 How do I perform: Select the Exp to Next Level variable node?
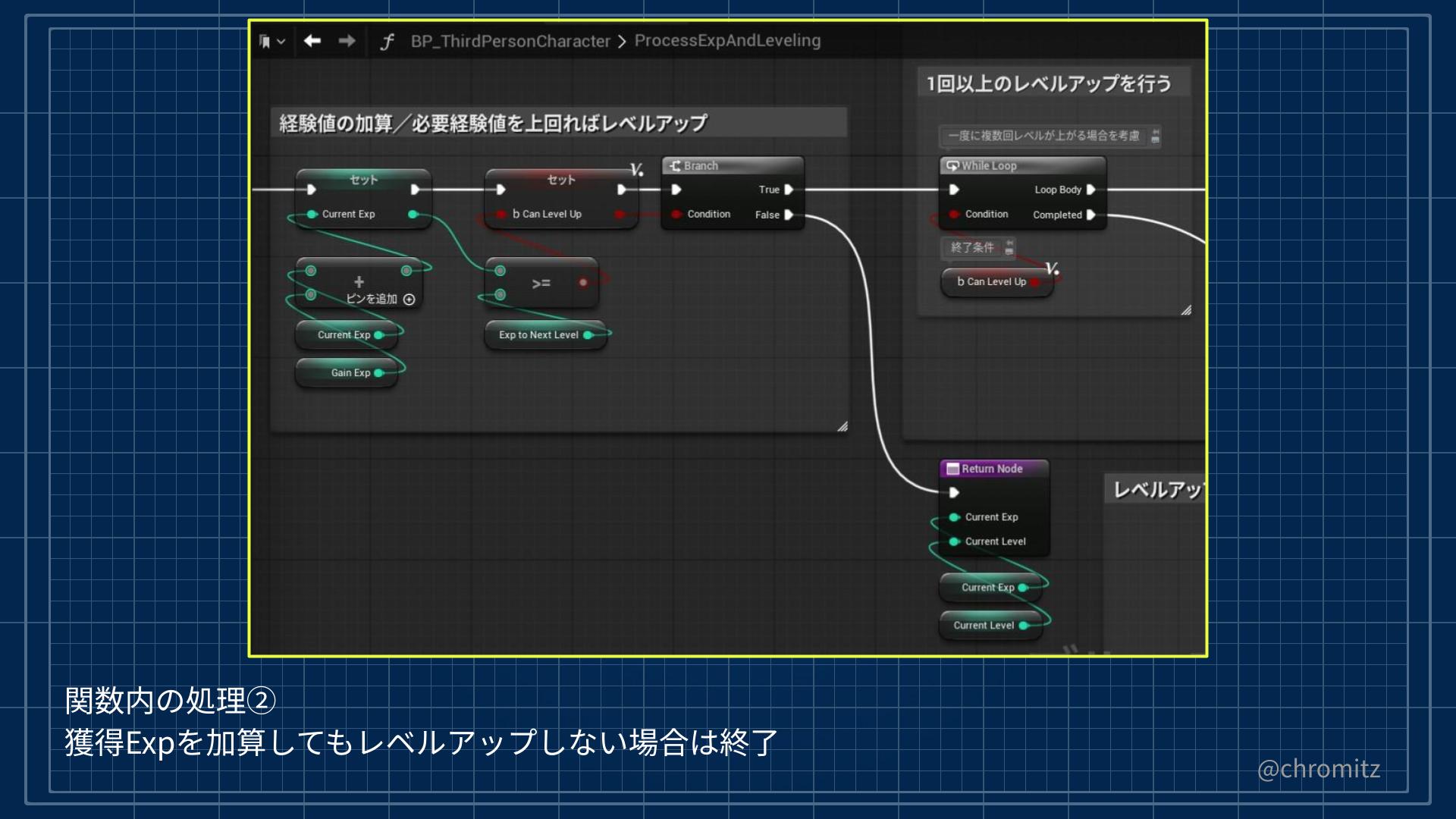tap(545, 334)
